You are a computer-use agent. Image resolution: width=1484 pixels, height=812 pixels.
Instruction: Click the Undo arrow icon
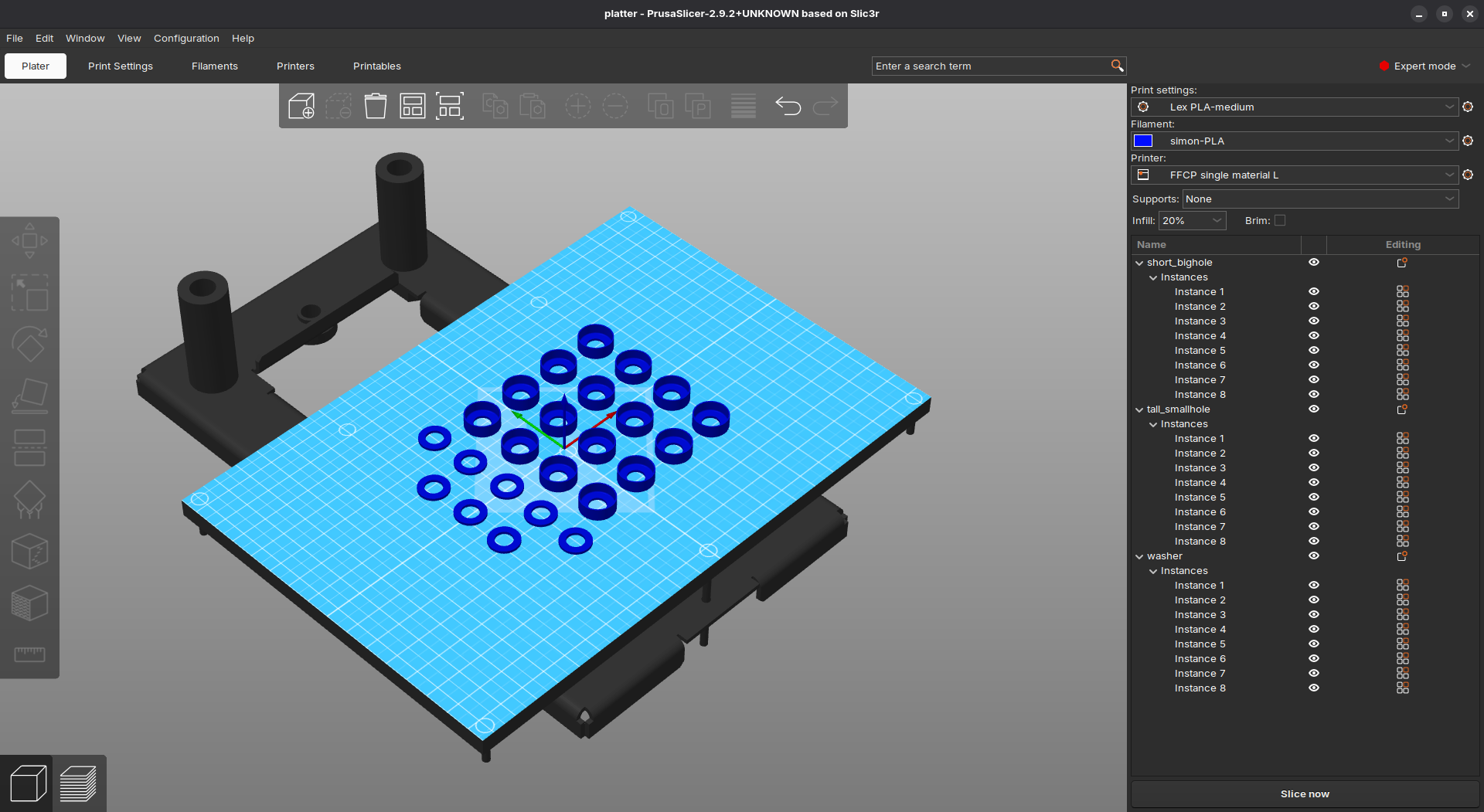tap(788, 106)
